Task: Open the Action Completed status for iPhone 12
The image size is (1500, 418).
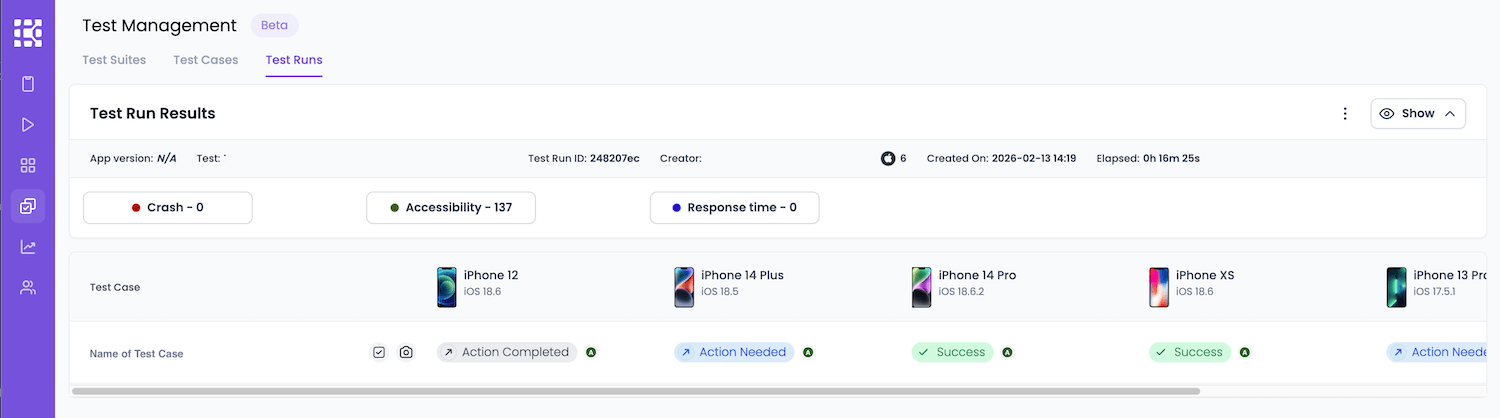Action: click(507, 352)
